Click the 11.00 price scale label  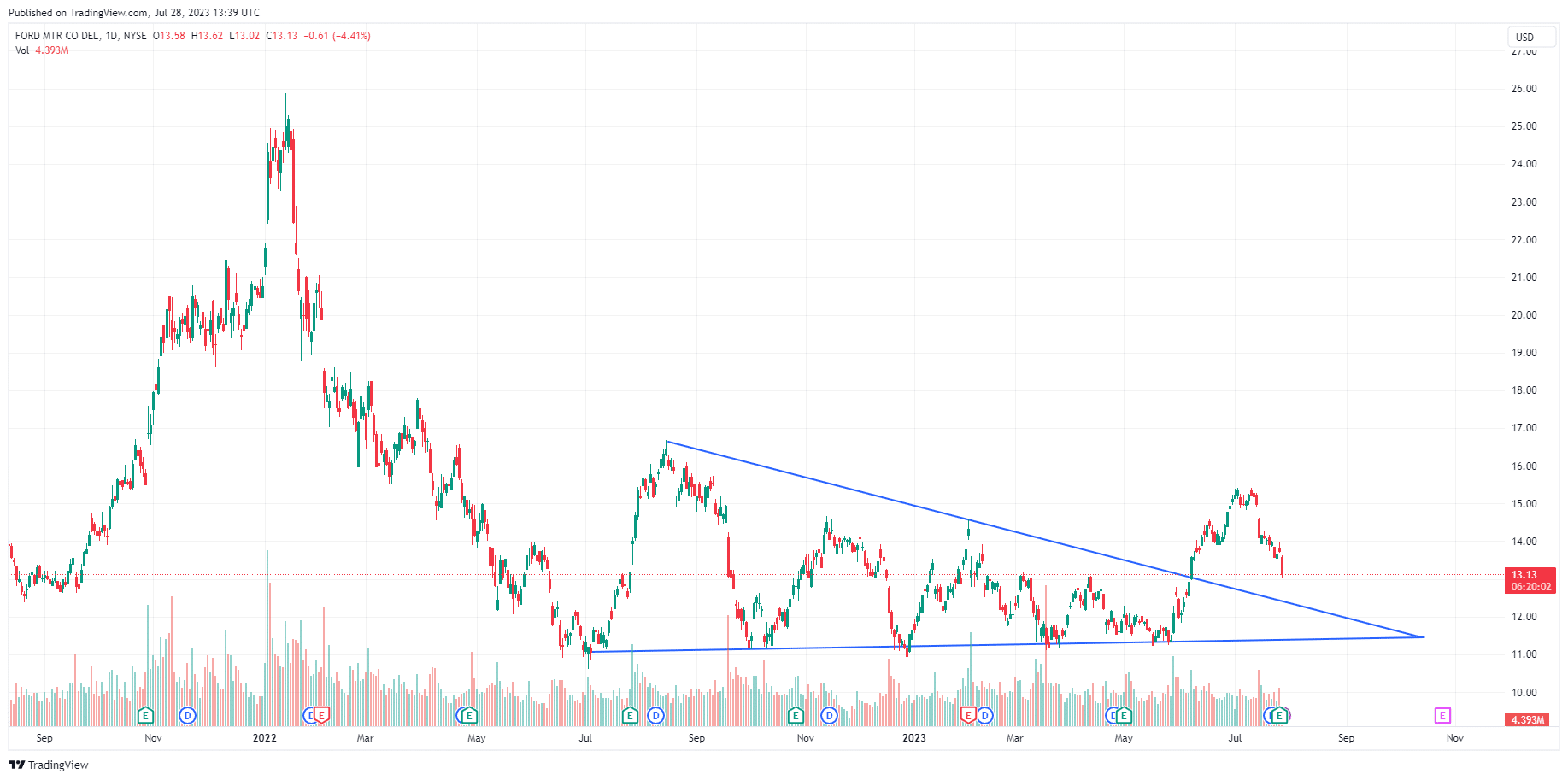tap(1524, 654)
